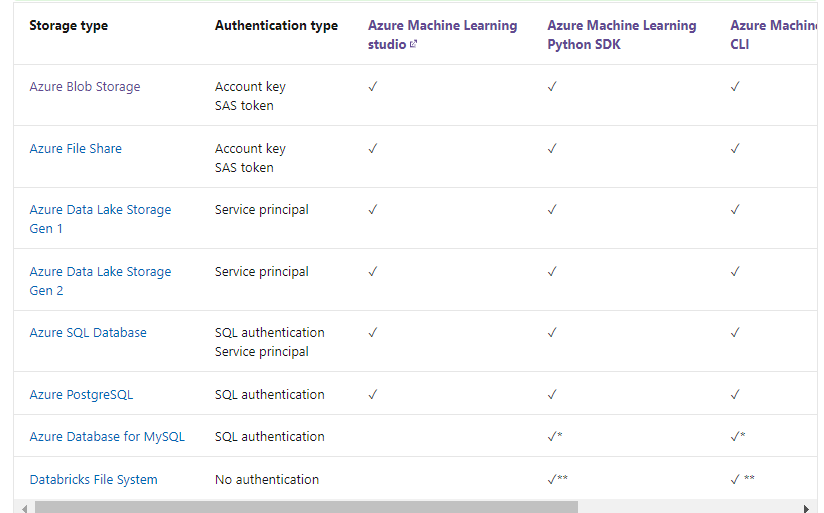Open the Databricks File System link
The image size is (824, 513).
click(x=93, y=480)
